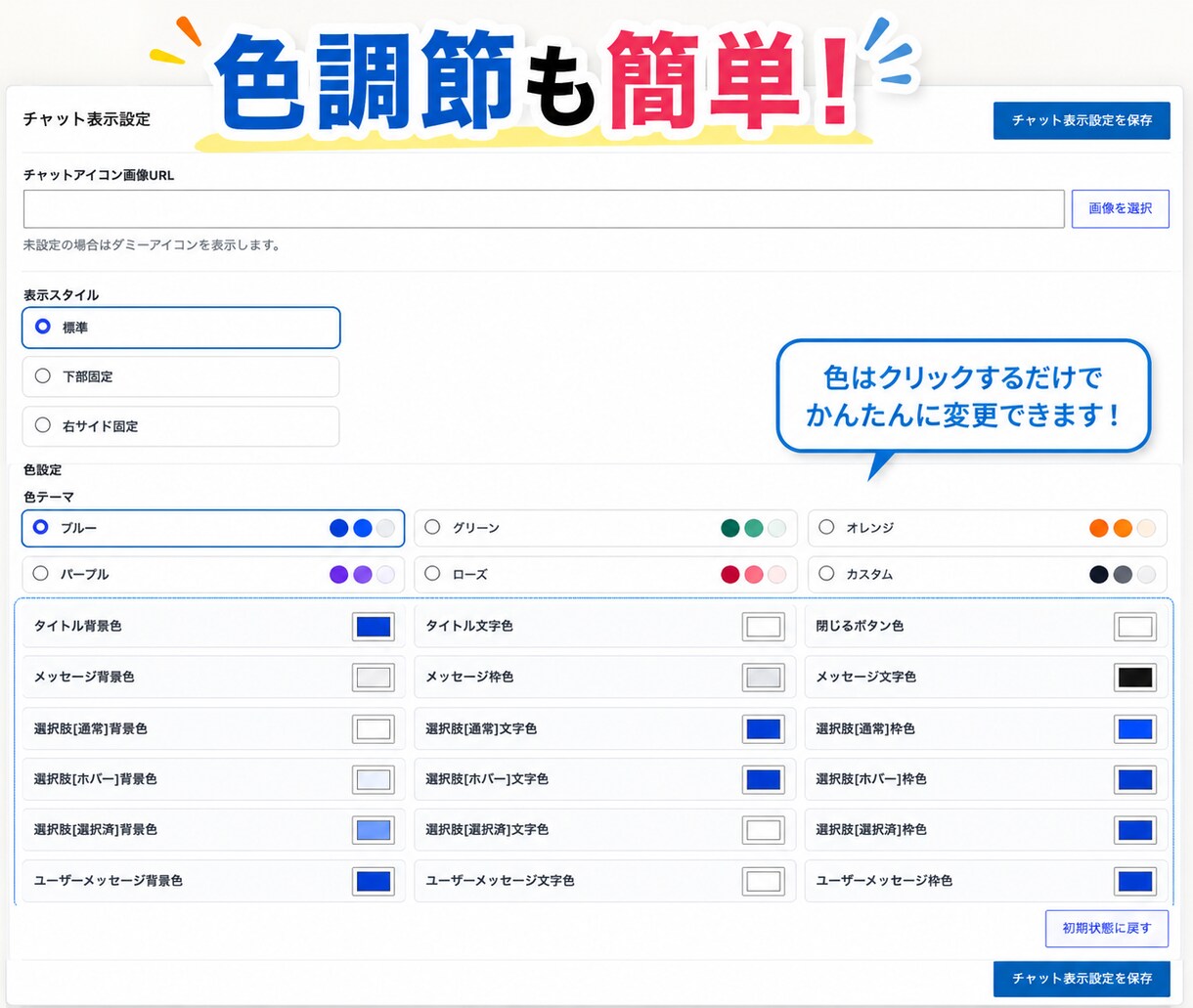Select the 標準 display style radio
The height and width of the screenshot is (1008, 1193).
[x=181, y=328]
